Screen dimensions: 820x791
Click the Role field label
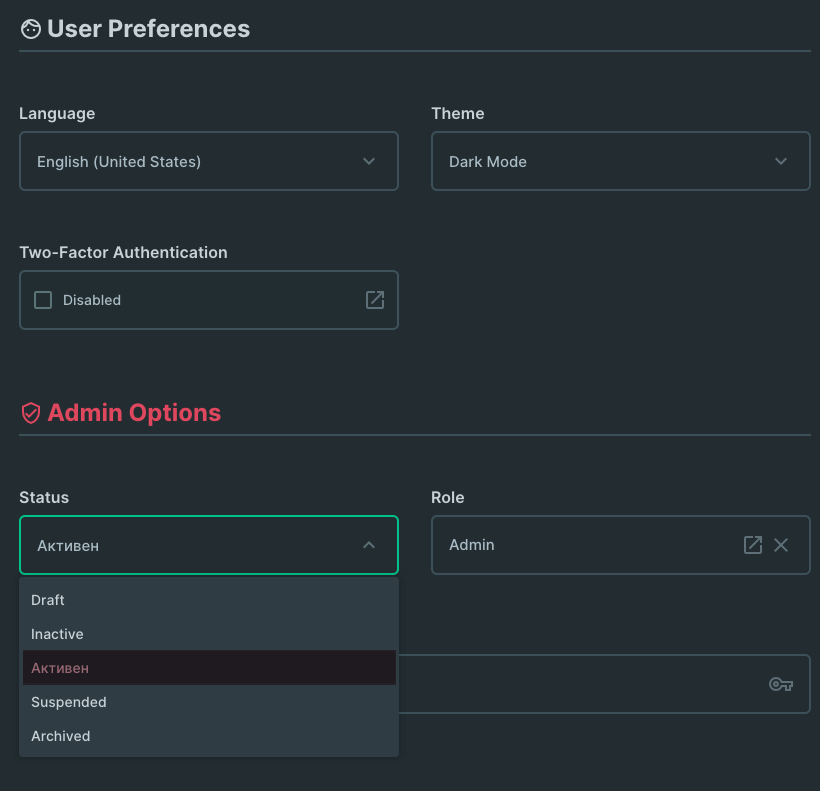pyautogui.click(x=448, y=497)
